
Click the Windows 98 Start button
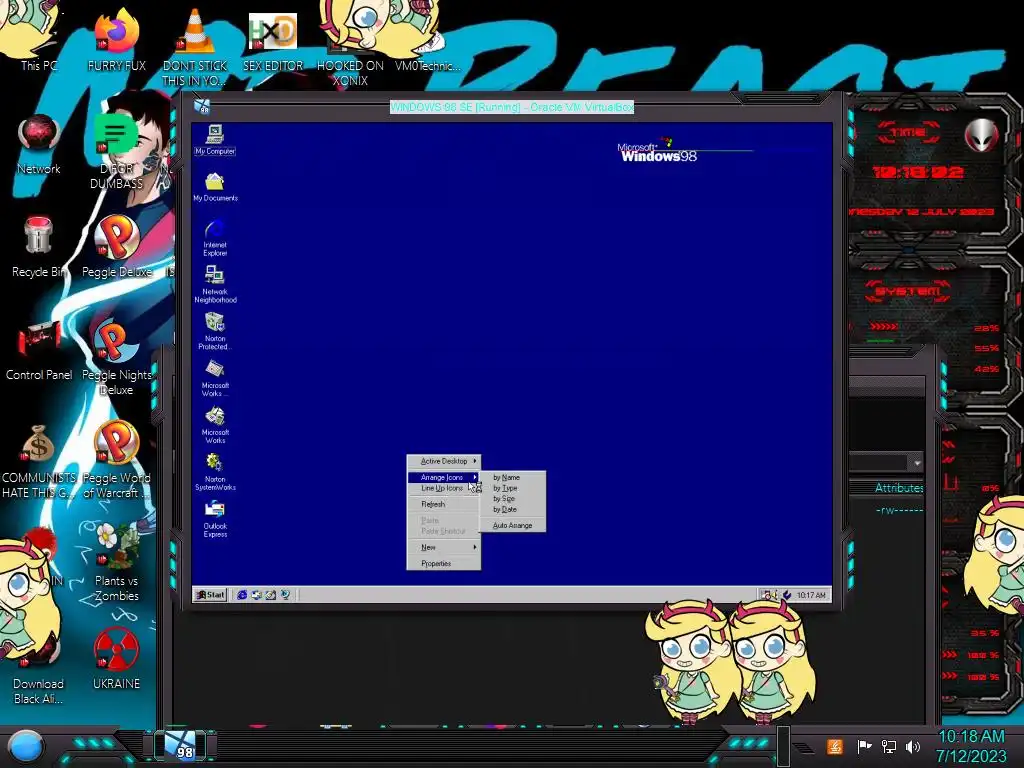coord(210,595)
